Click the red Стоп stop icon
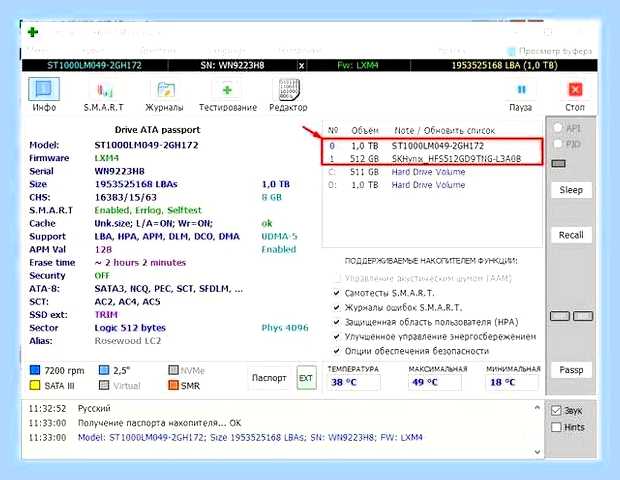 pyautogui.click(x=575, y=90)
